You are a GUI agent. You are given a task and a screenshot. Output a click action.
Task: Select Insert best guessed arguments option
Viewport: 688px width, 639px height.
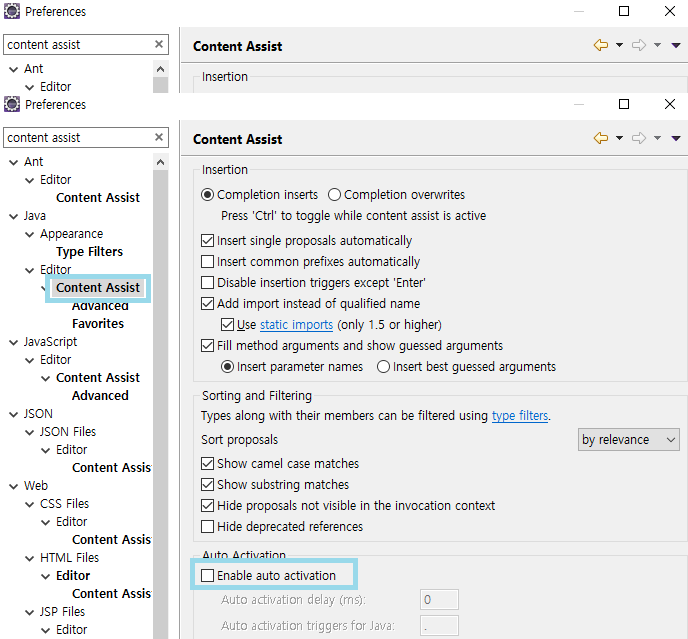383,366
